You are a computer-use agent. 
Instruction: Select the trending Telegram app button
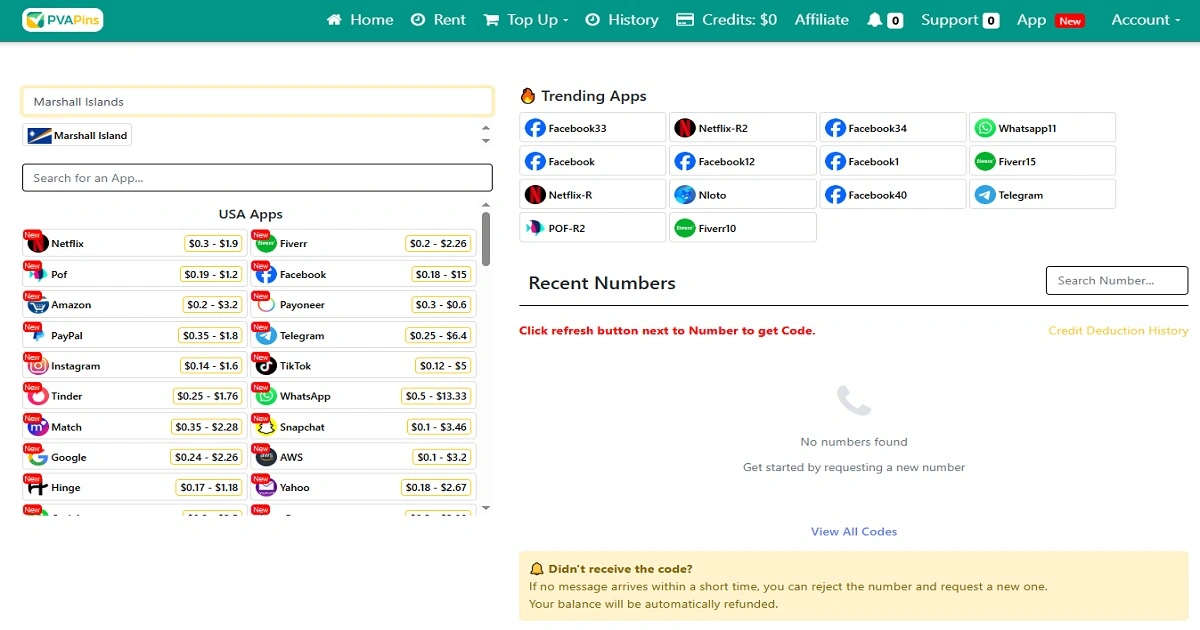1042,194
